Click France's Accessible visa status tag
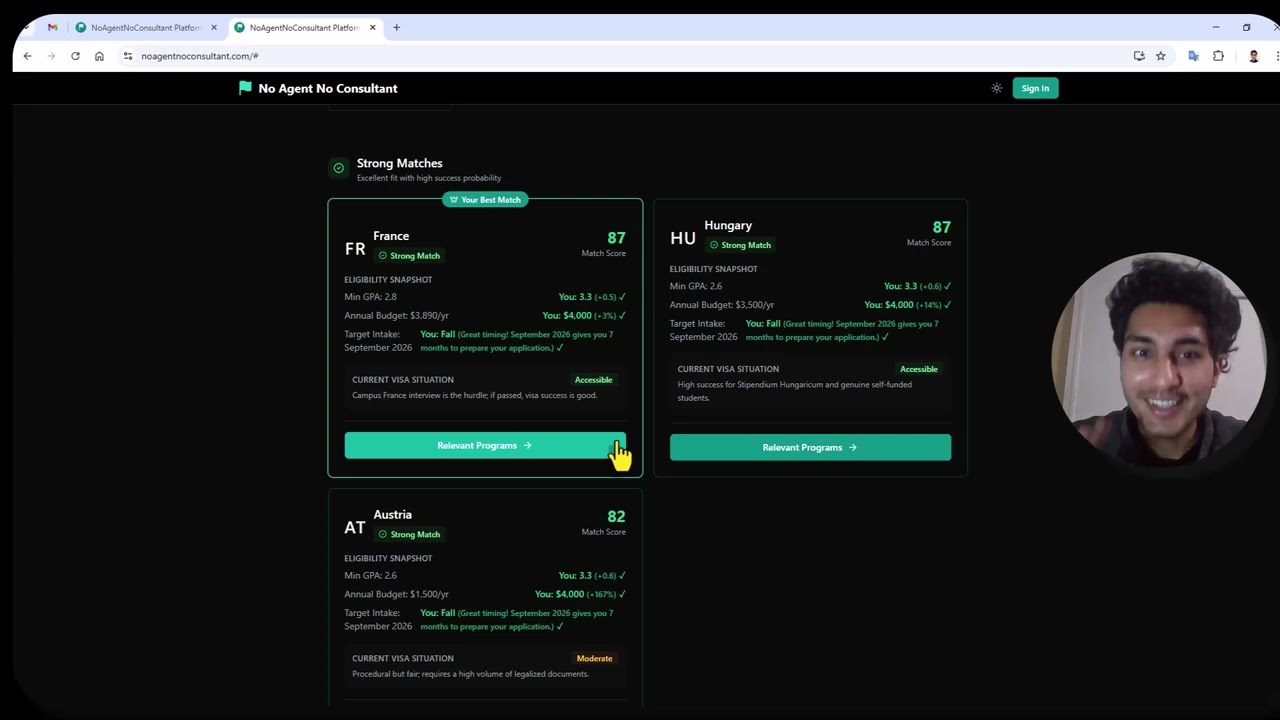1280x720 pixels. pyautogui.click(x=593, y=380)
